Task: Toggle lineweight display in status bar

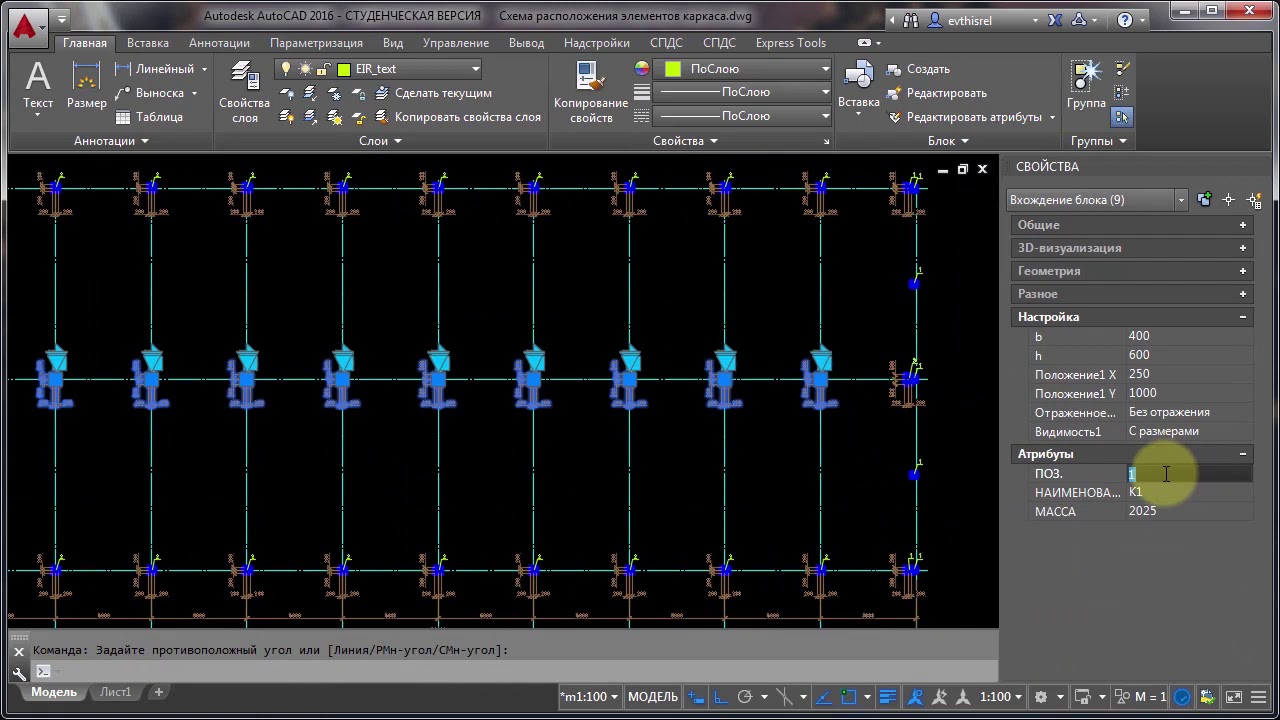Action: pos(887,697)
